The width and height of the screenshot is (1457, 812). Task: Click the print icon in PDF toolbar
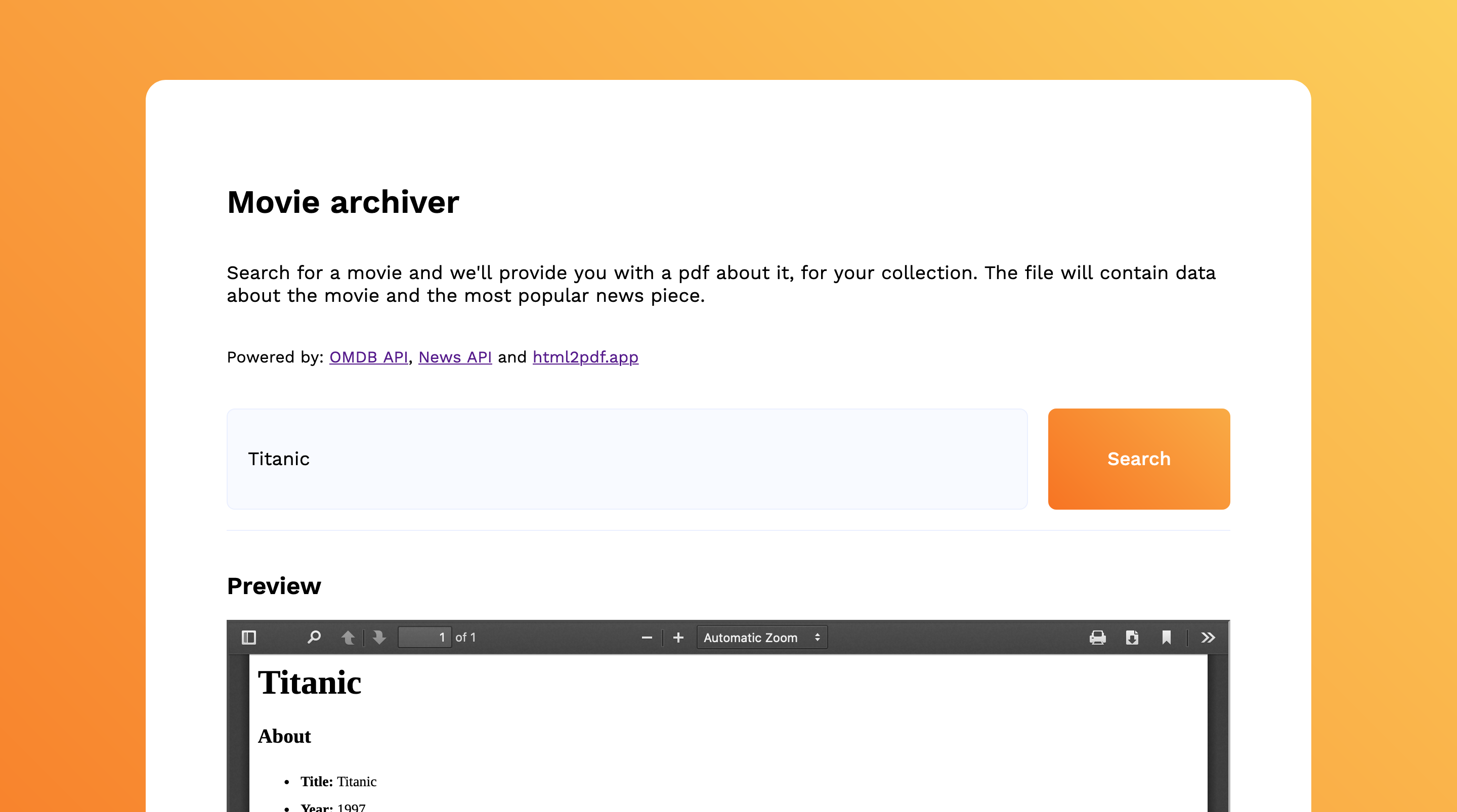(1097, 637)
